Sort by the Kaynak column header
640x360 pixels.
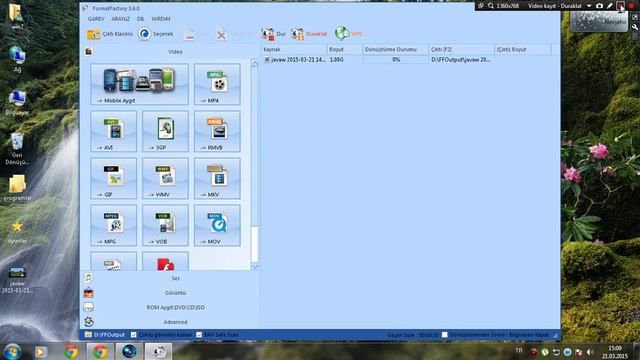[x=294, y=49]
